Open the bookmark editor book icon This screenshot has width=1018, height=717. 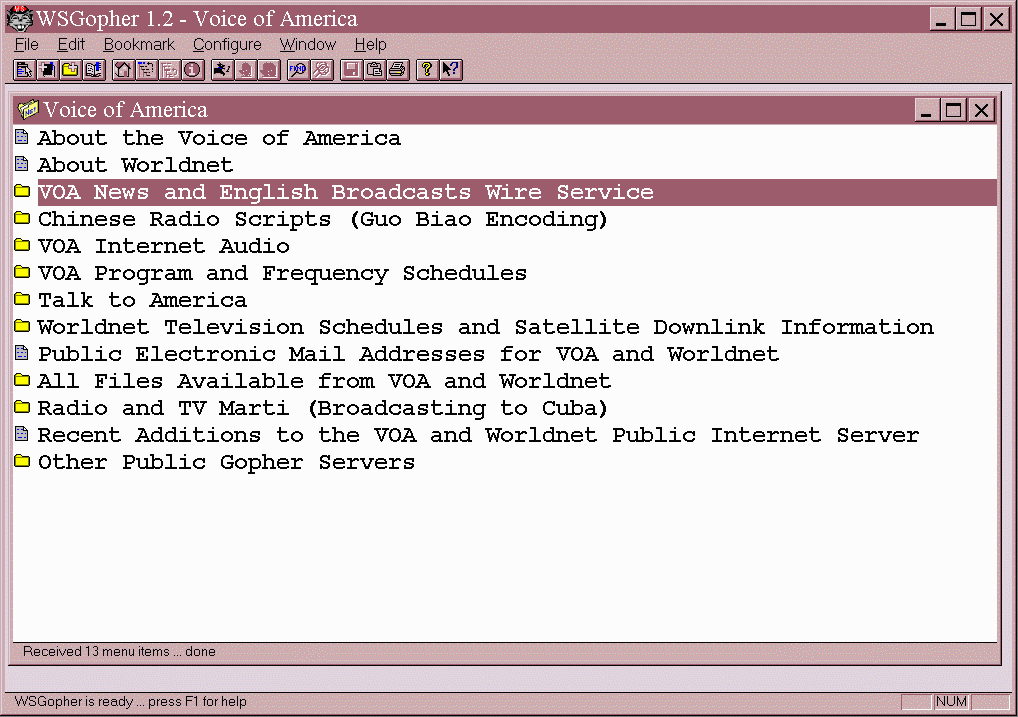94,69
